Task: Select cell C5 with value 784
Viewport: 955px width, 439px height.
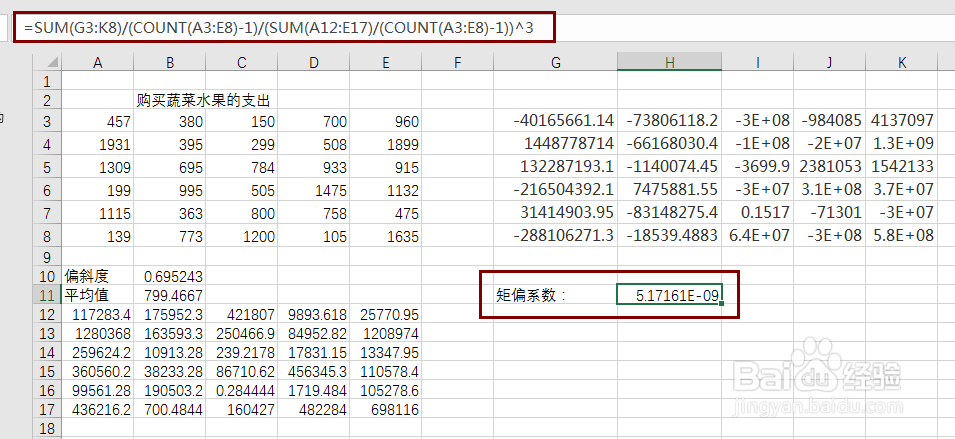Action: 242,167
